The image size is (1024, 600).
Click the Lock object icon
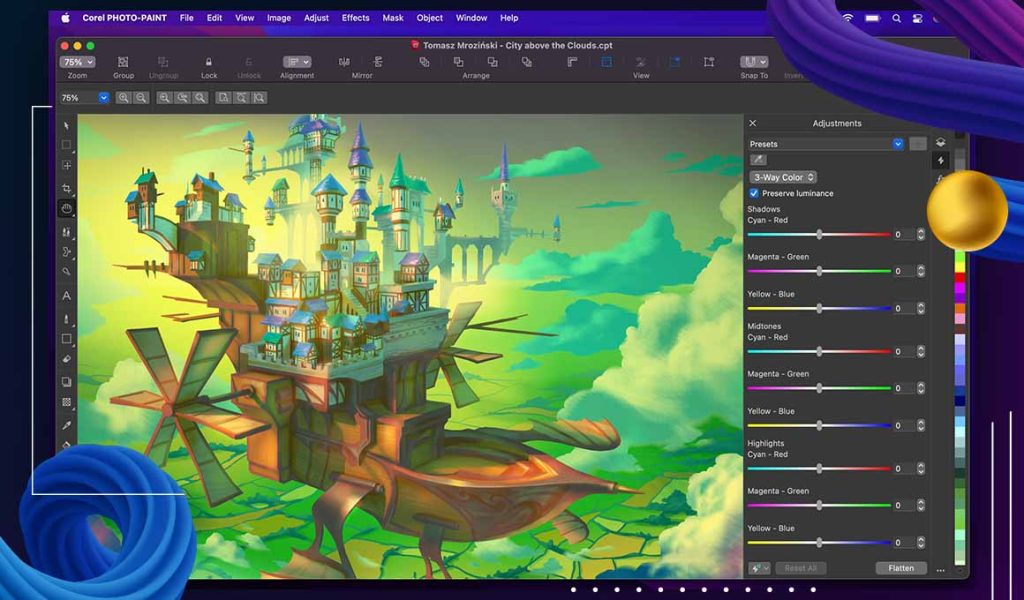[209, 62]
